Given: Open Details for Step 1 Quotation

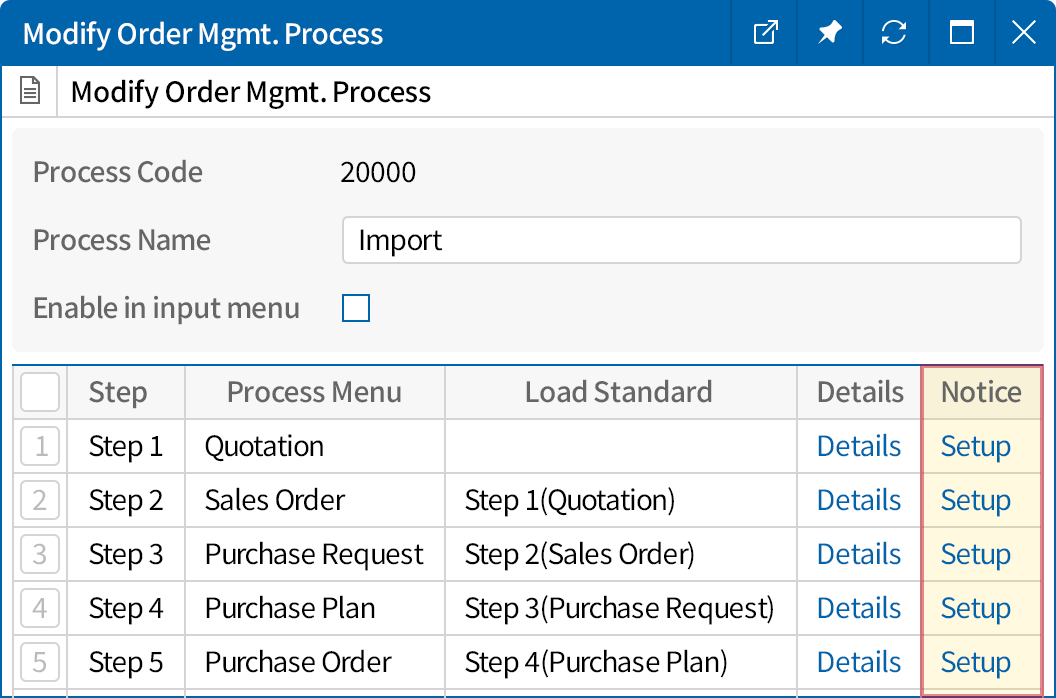Looking at the screenshot, I should coord(858,446).
